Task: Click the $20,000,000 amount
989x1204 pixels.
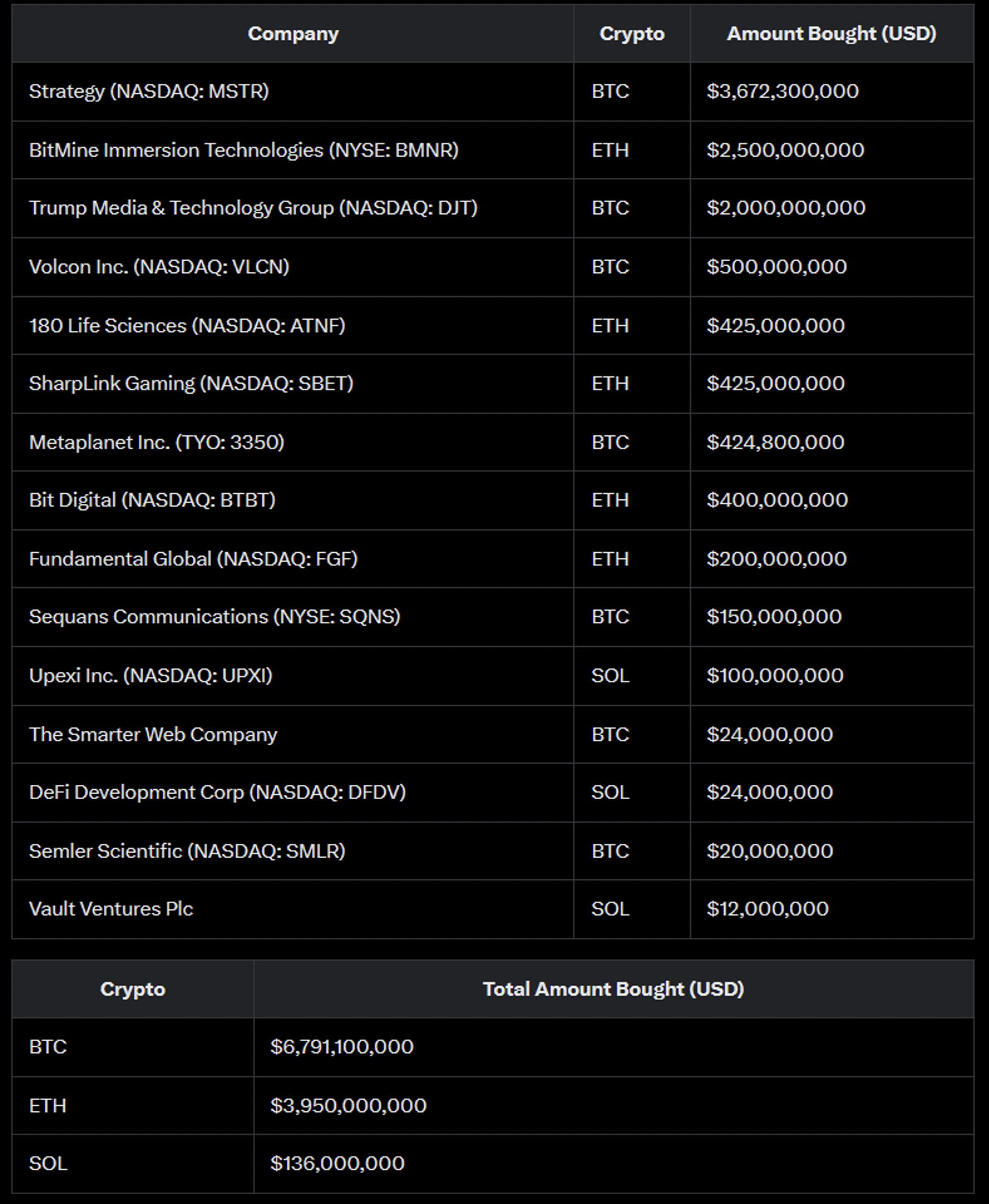Action: 769,851
